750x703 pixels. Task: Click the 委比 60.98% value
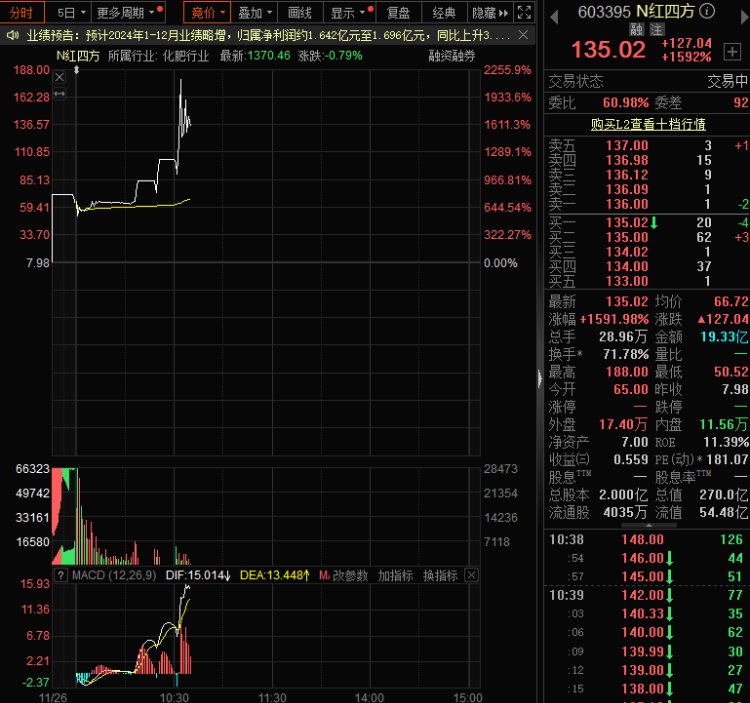coord(626,103)
